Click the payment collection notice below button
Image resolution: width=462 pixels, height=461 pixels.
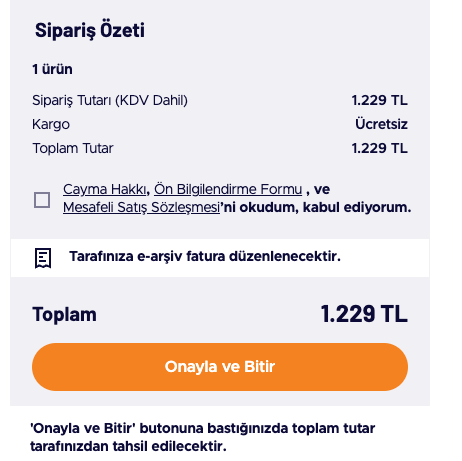(203, 437)
